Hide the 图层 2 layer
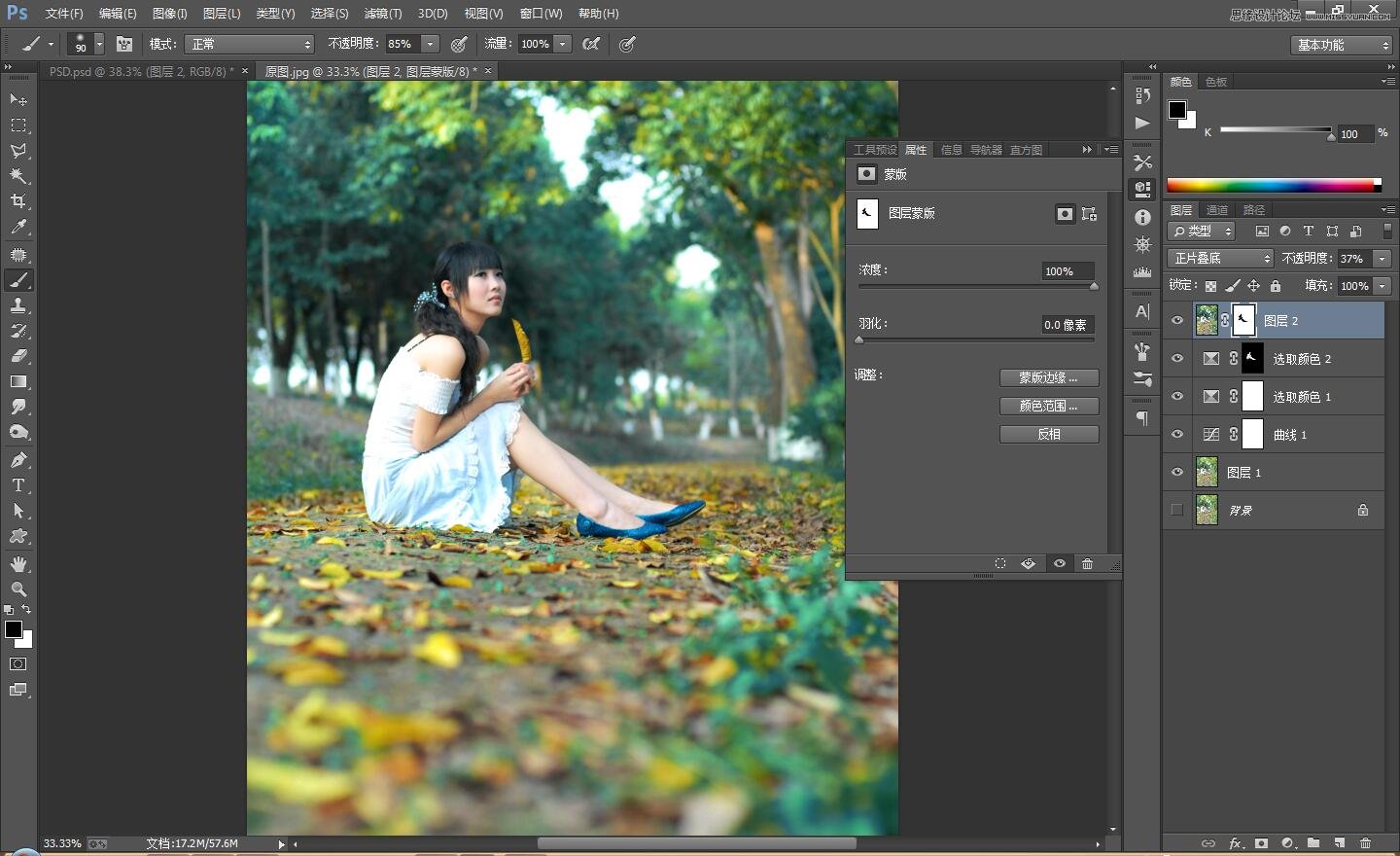Image resolution: width=1400 pixels, height=856 pixels. tap(1176, 320)
